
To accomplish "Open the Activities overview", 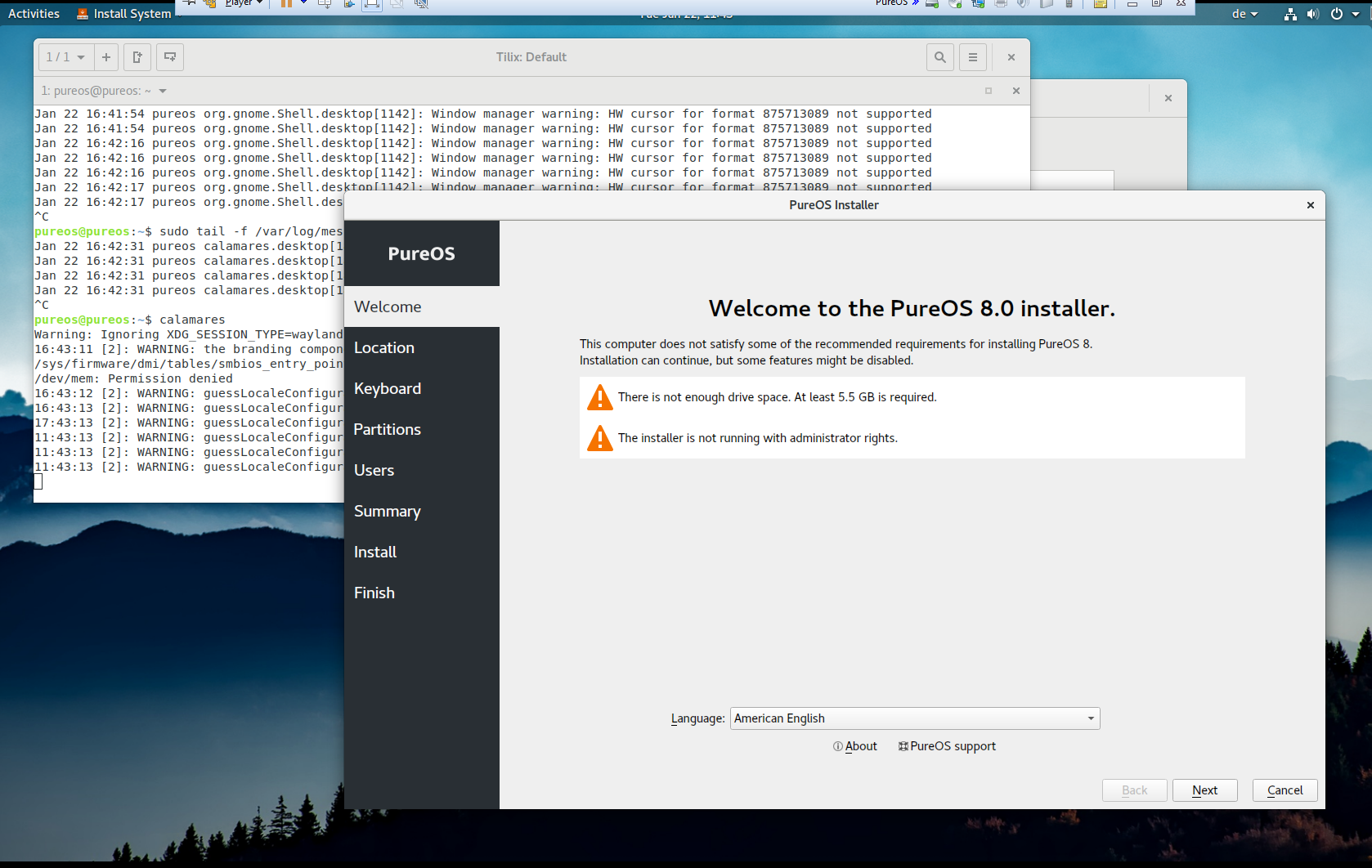I will [34, 14].
